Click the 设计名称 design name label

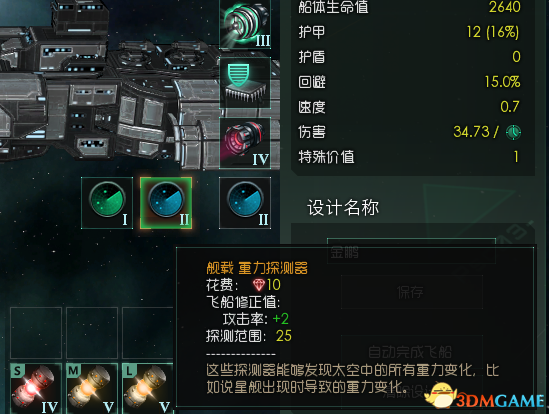(343, 208)
